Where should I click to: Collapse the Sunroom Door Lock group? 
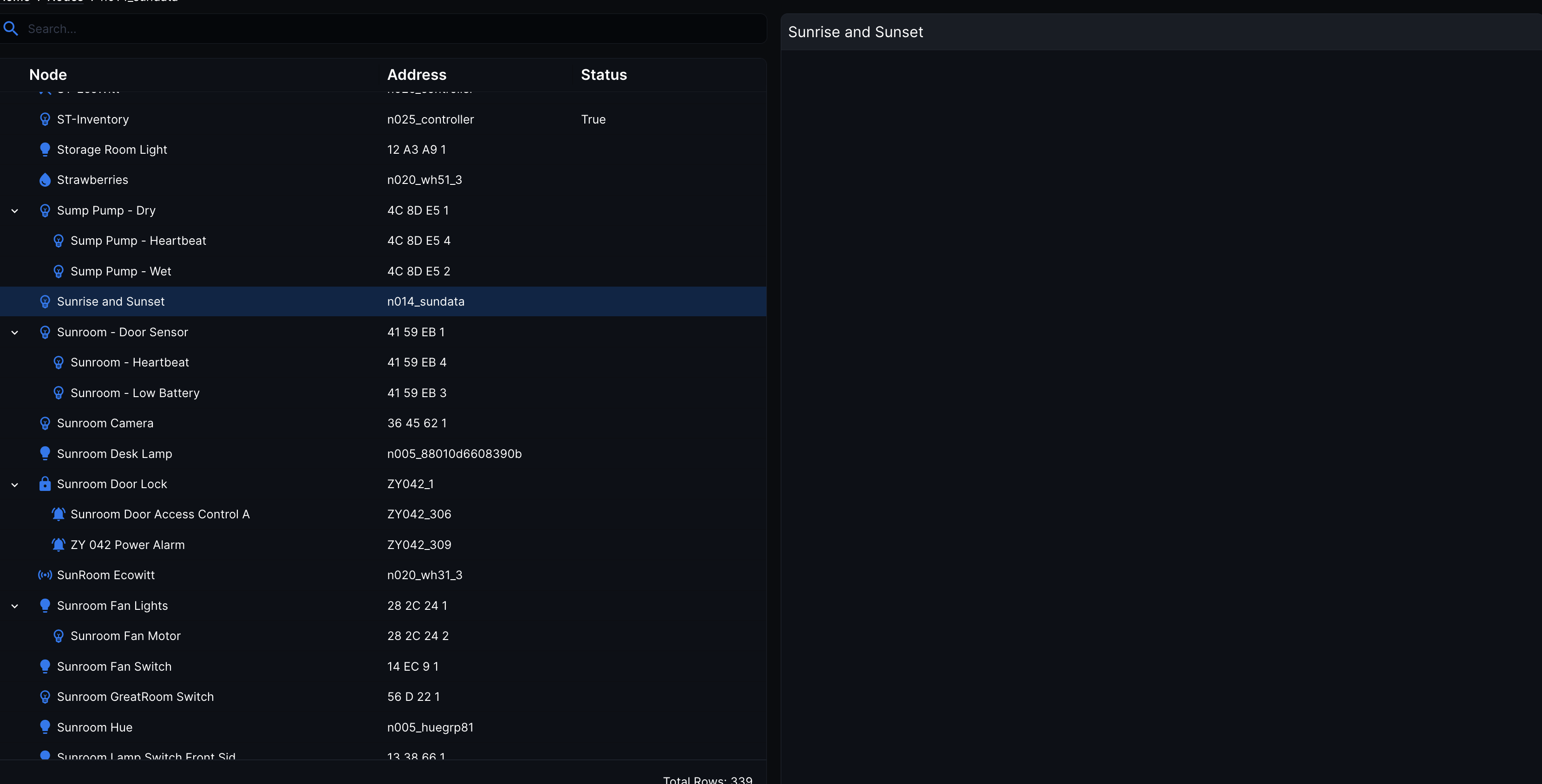pos(15,485)
